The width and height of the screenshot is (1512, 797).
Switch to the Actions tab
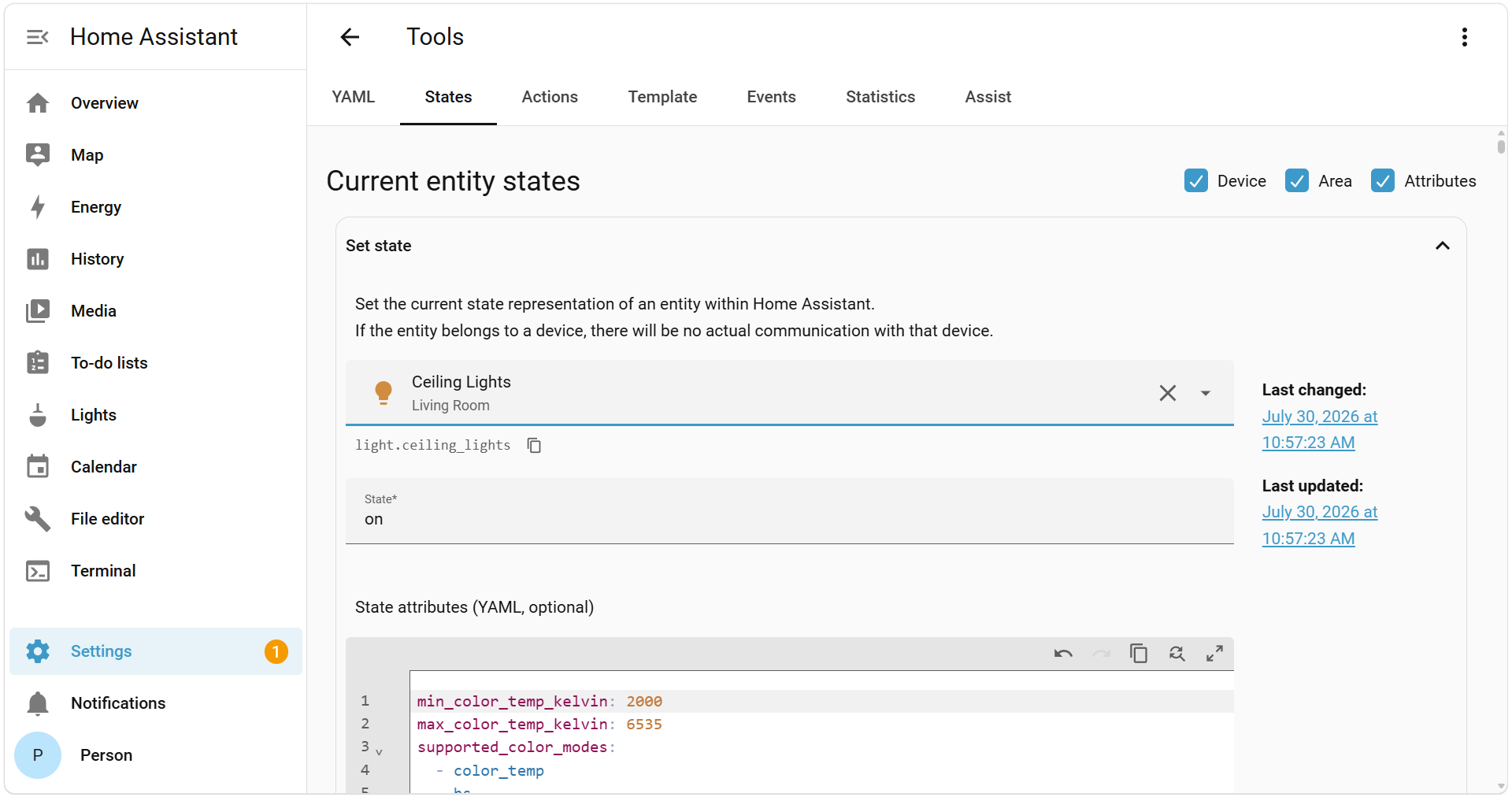550,97
